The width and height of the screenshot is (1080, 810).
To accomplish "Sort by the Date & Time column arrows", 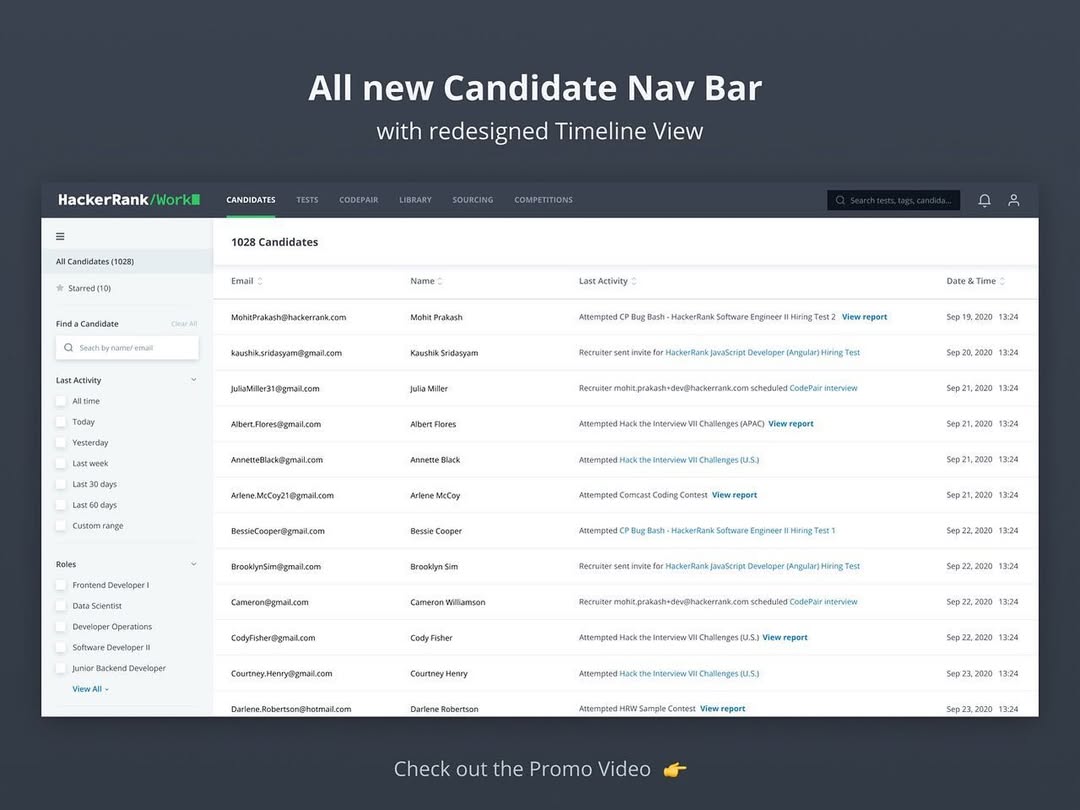I will pos(1002,281).
